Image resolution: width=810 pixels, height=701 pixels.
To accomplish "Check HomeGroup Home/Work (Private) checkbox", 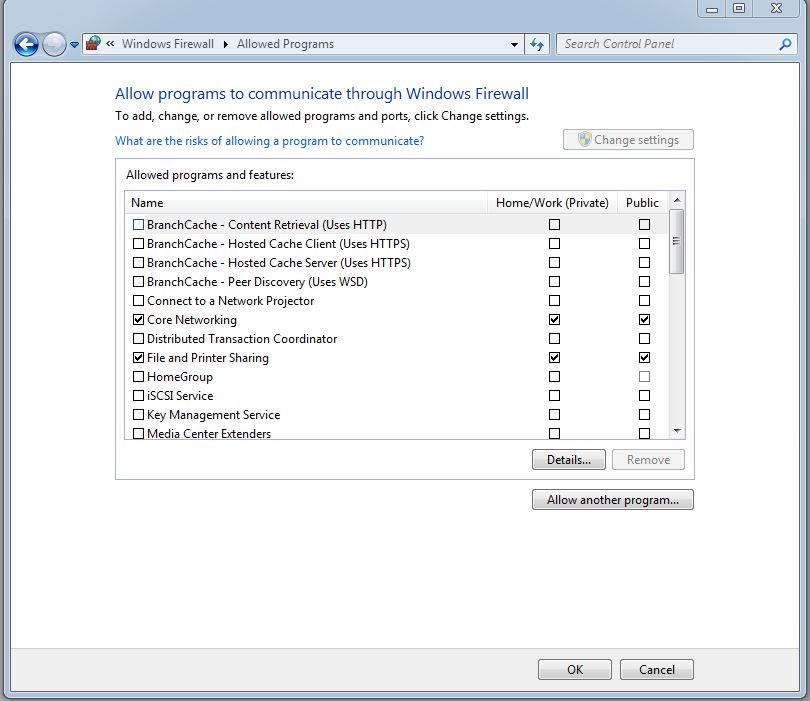I will point(554,377).
